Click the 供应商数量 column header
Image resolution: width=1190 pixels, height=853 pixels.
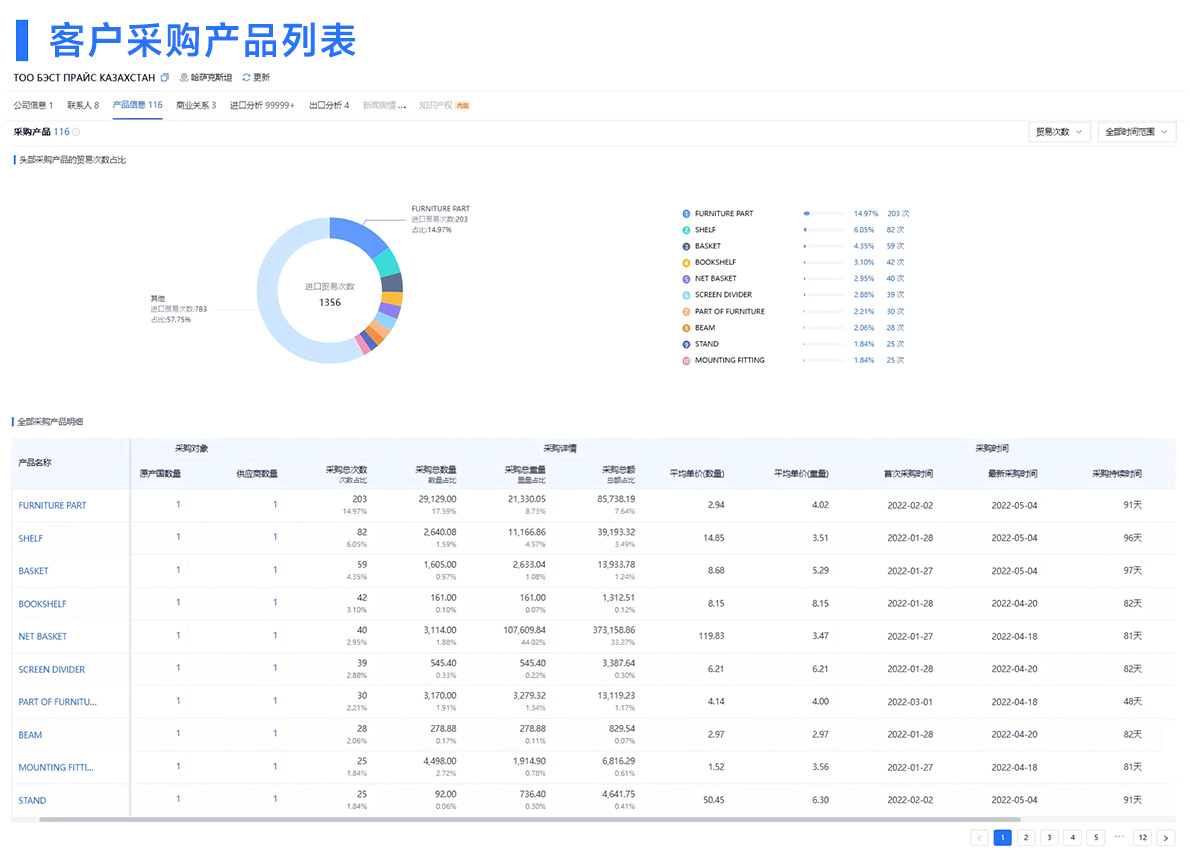257,474
